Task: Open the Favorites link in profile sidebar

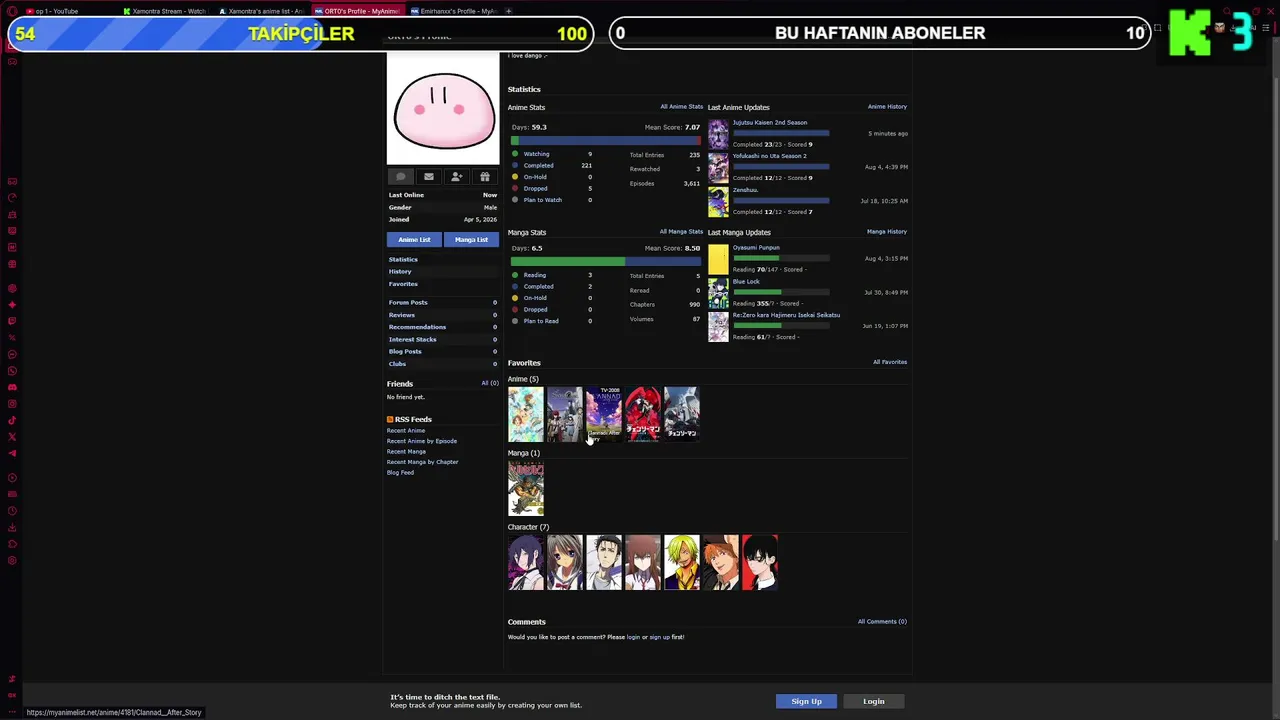Action: pos(403,284)
